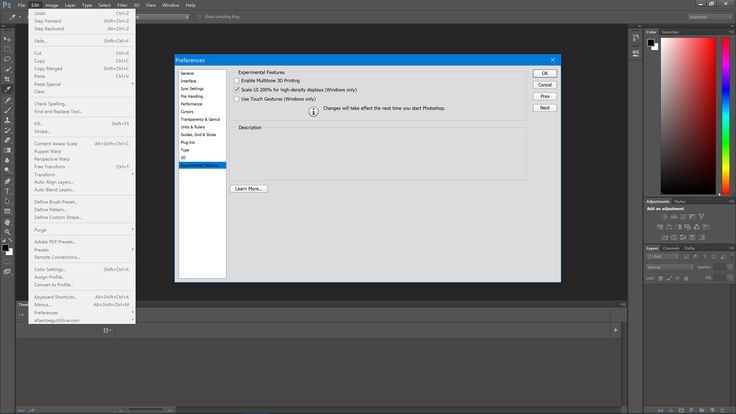Switch to the Channels tab

[671, 248]
